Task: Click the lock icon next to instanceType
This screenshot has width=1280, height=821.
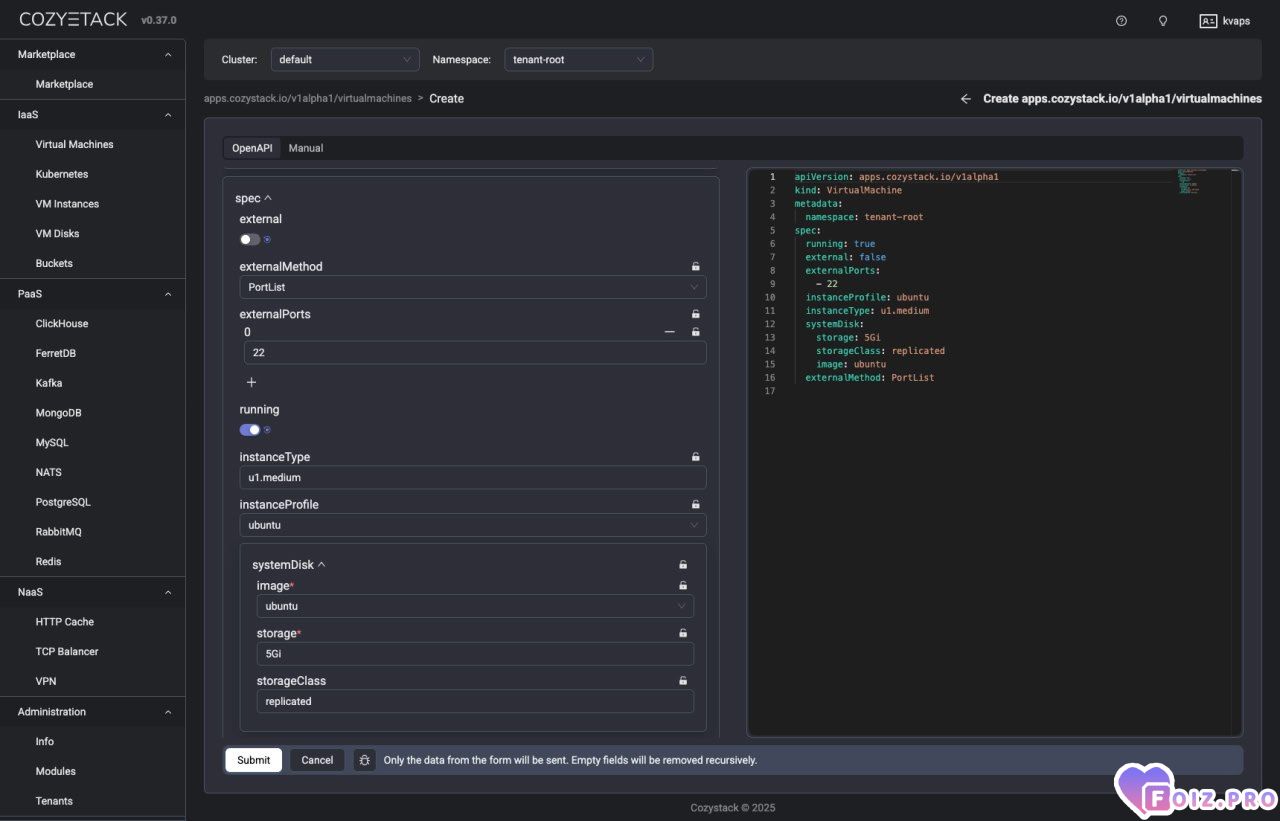Action: (x=696, y=457)
